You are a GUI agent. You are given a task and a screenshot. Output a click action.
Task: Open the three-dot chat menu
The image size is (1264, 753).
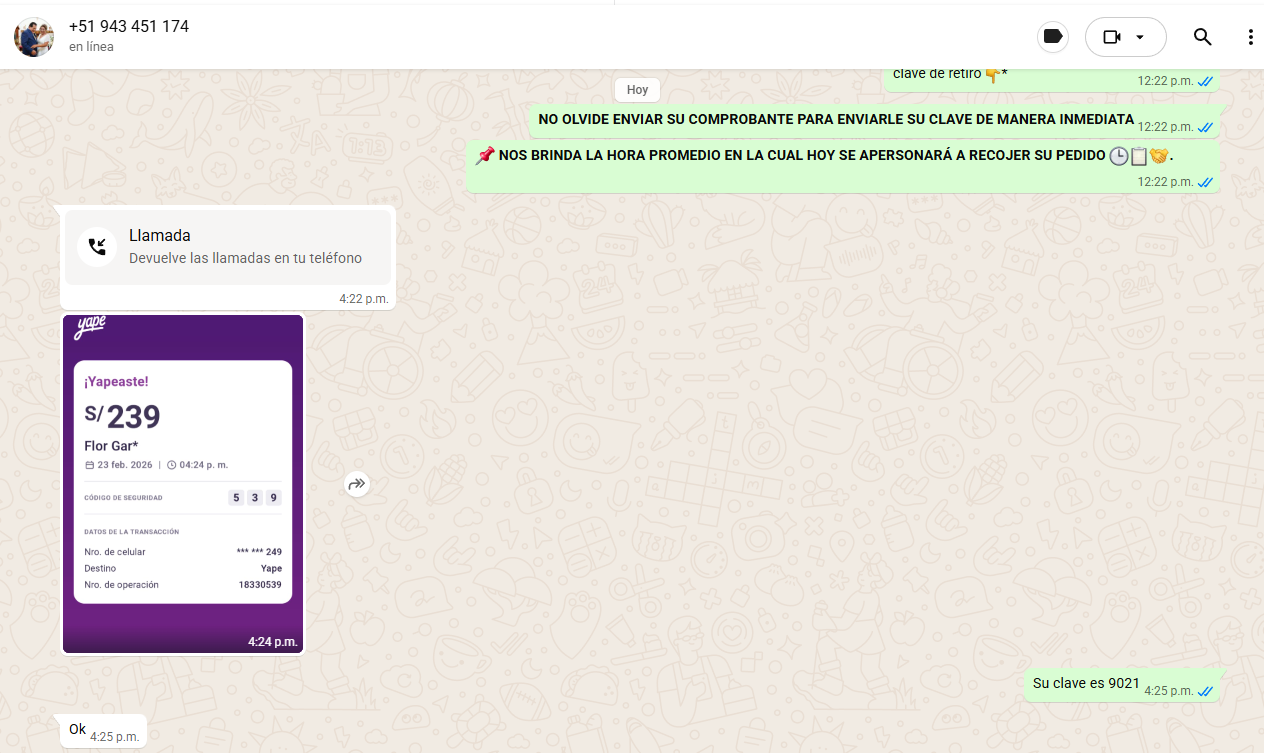tap(1250, 37)
